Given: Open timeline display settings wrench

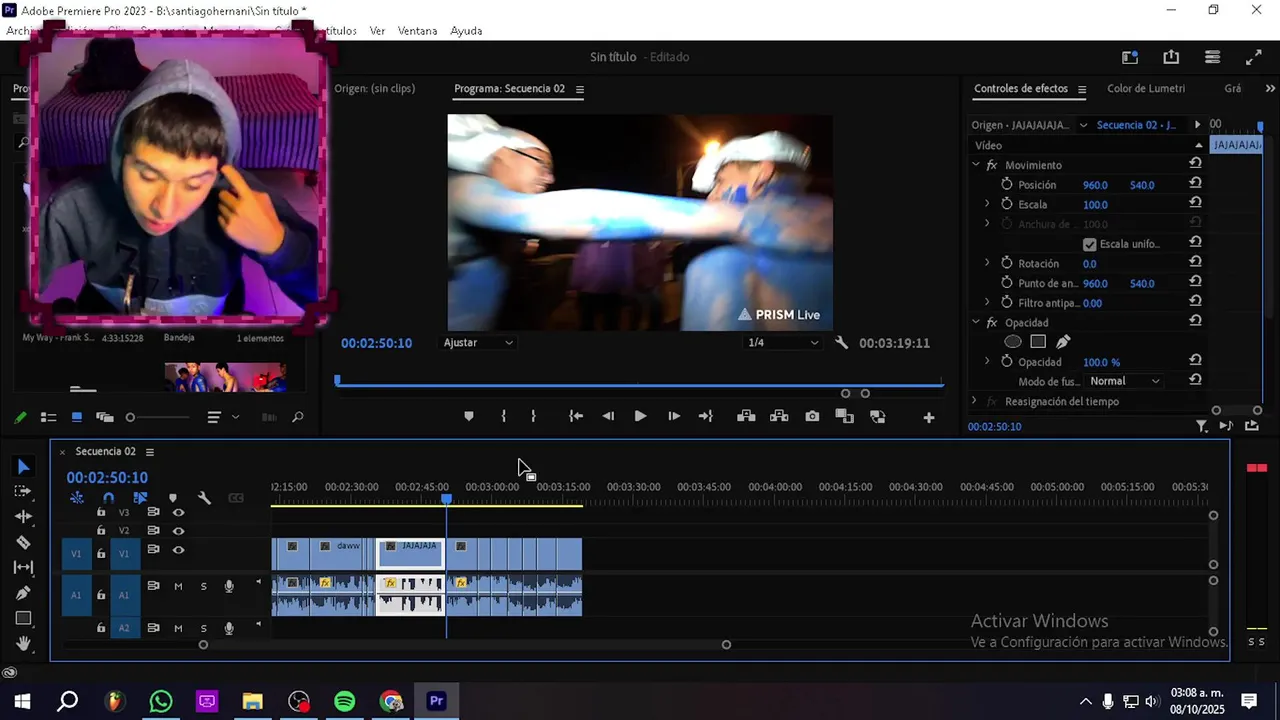Looking at the screenshot, I should [204, 498].
